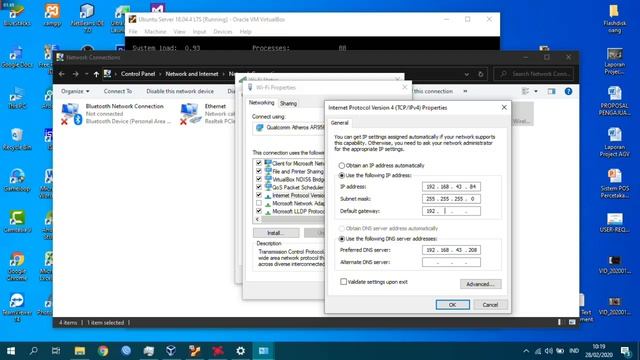Uncheck 'QoS Packet Scheduler' item
Viewport: 640px width, 360px height.
(259, 187)
